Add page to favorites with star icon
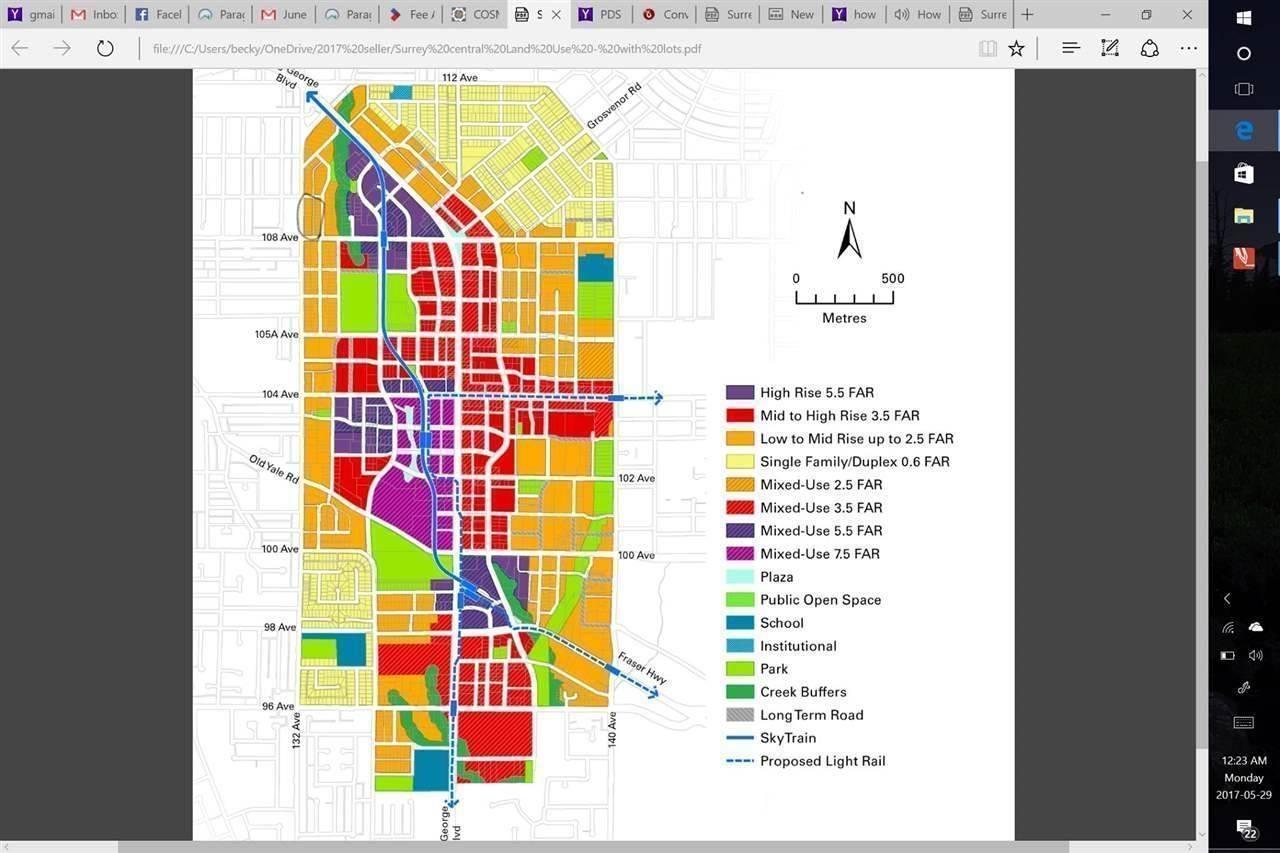 (1016, 48)
